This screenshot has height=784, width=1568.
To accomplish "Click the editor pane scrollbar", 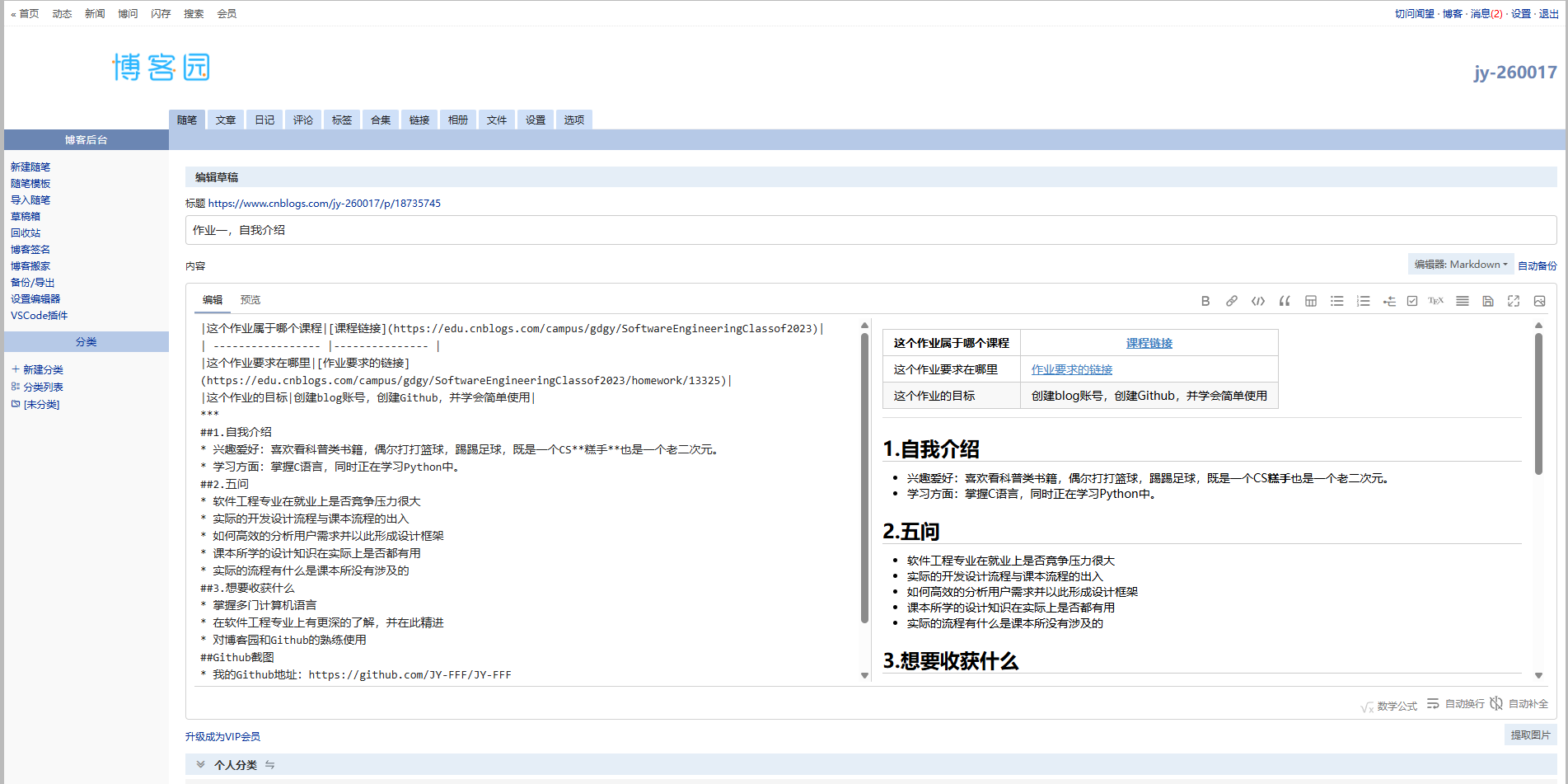I will (864, 478).
